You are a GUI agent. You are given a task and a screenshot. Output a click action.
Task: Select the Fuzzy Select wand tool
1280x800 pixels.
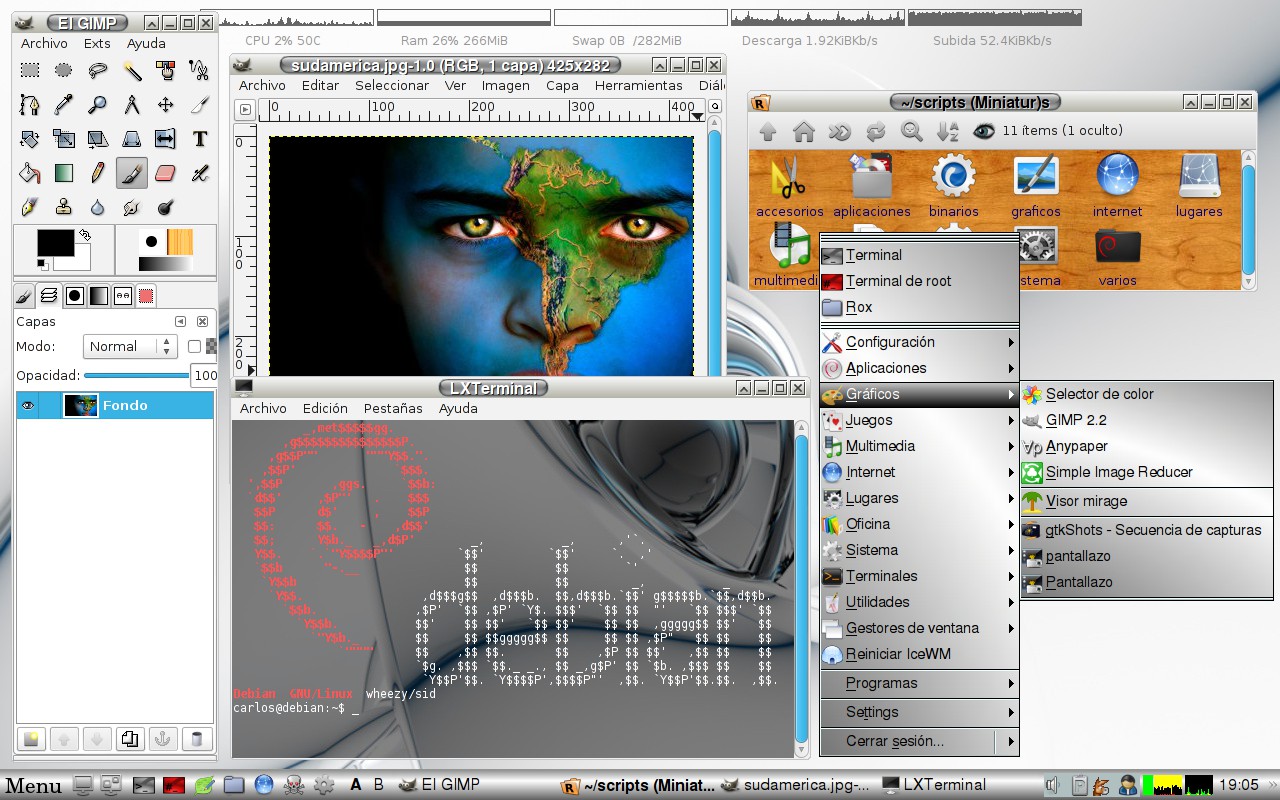(x=132, y=70)
